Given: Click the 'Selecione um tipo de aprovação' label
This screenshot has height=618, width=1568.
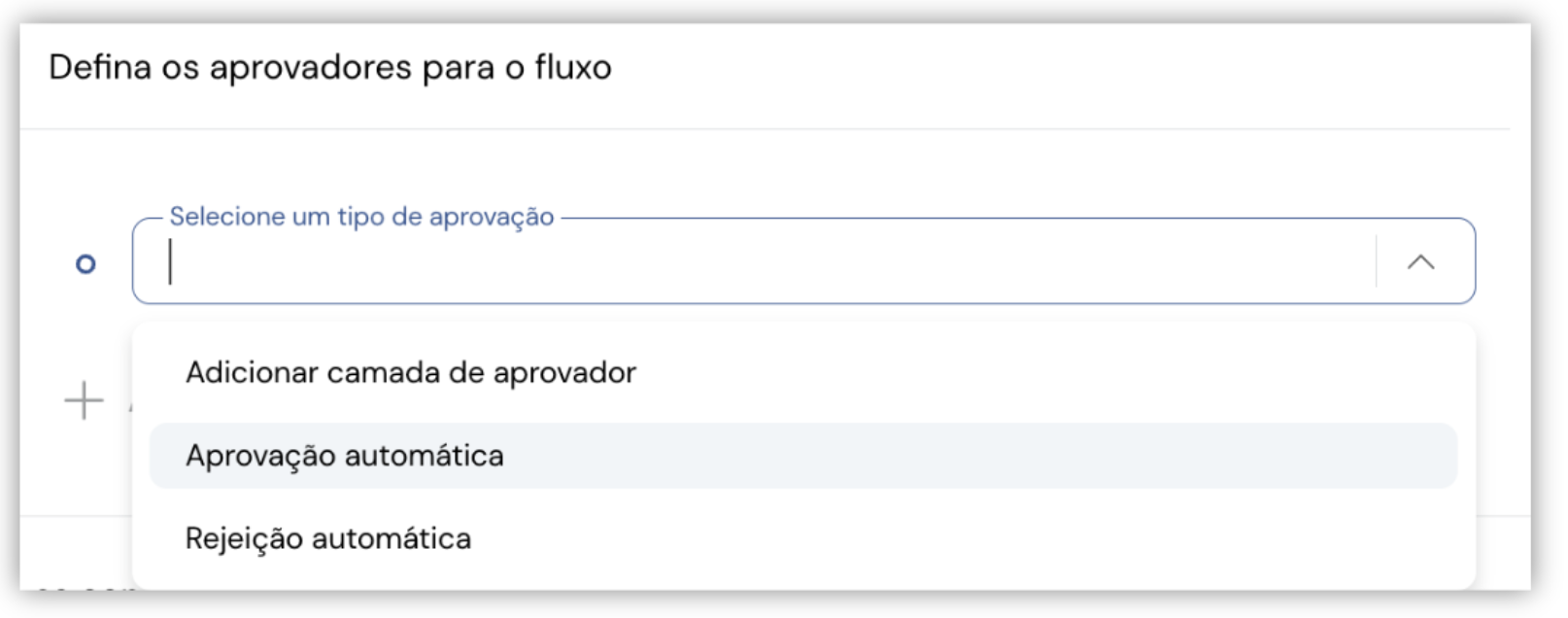Looking at the screenshot, I should (361, 217).
